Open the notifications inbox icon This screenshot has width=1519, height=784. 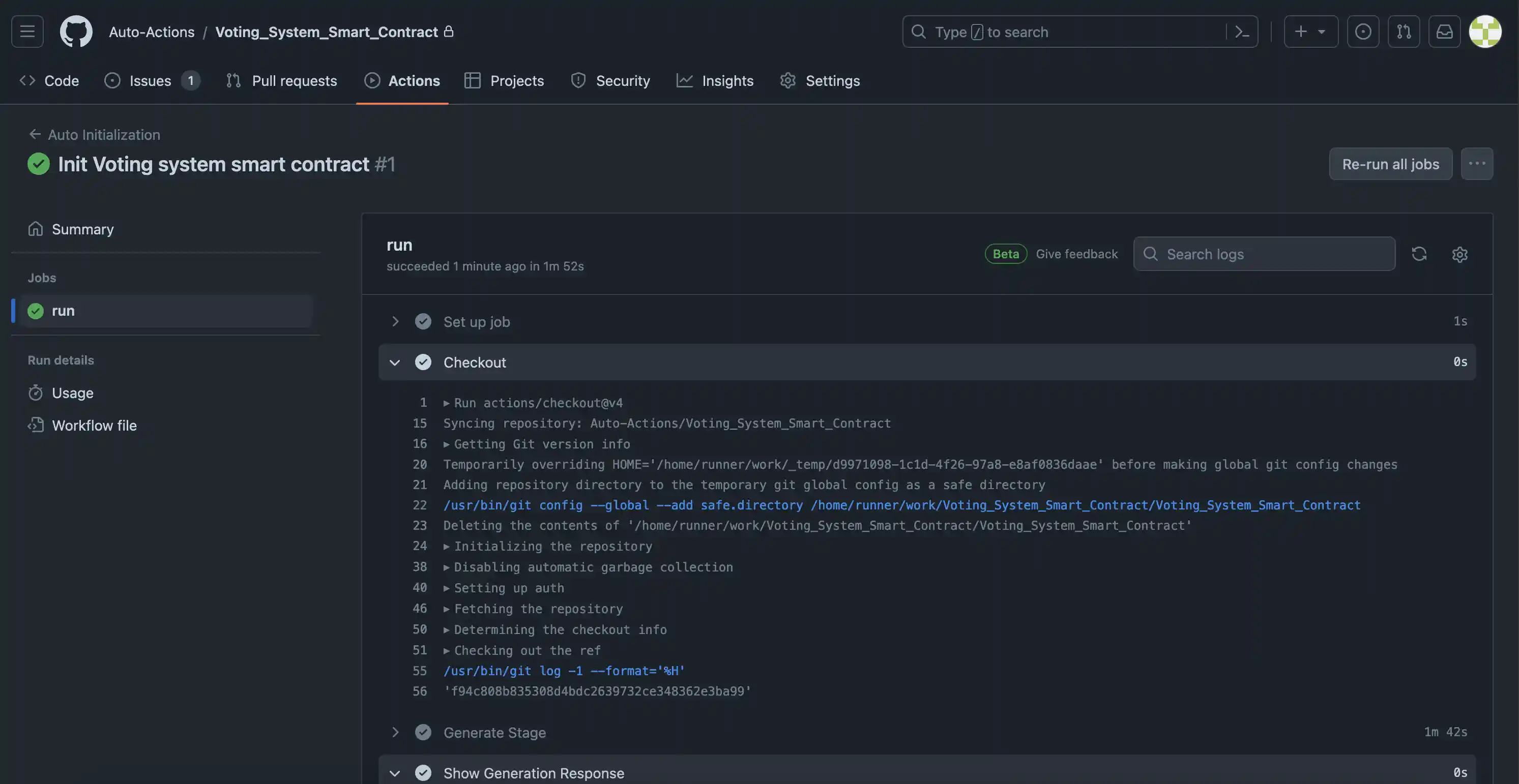tap(1444, 32)
